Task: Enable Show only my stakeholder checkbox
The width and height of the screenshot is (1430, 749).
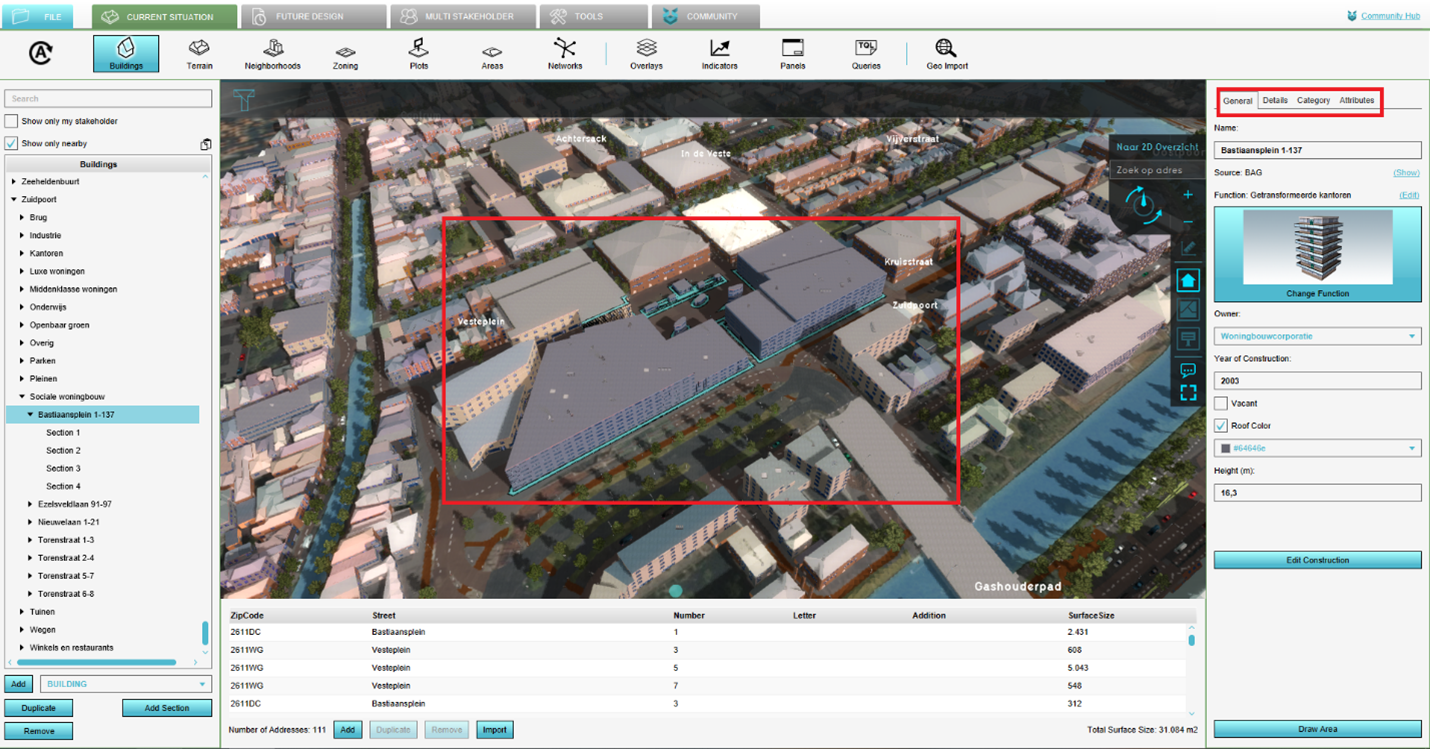Action: (x=12, y=121)
